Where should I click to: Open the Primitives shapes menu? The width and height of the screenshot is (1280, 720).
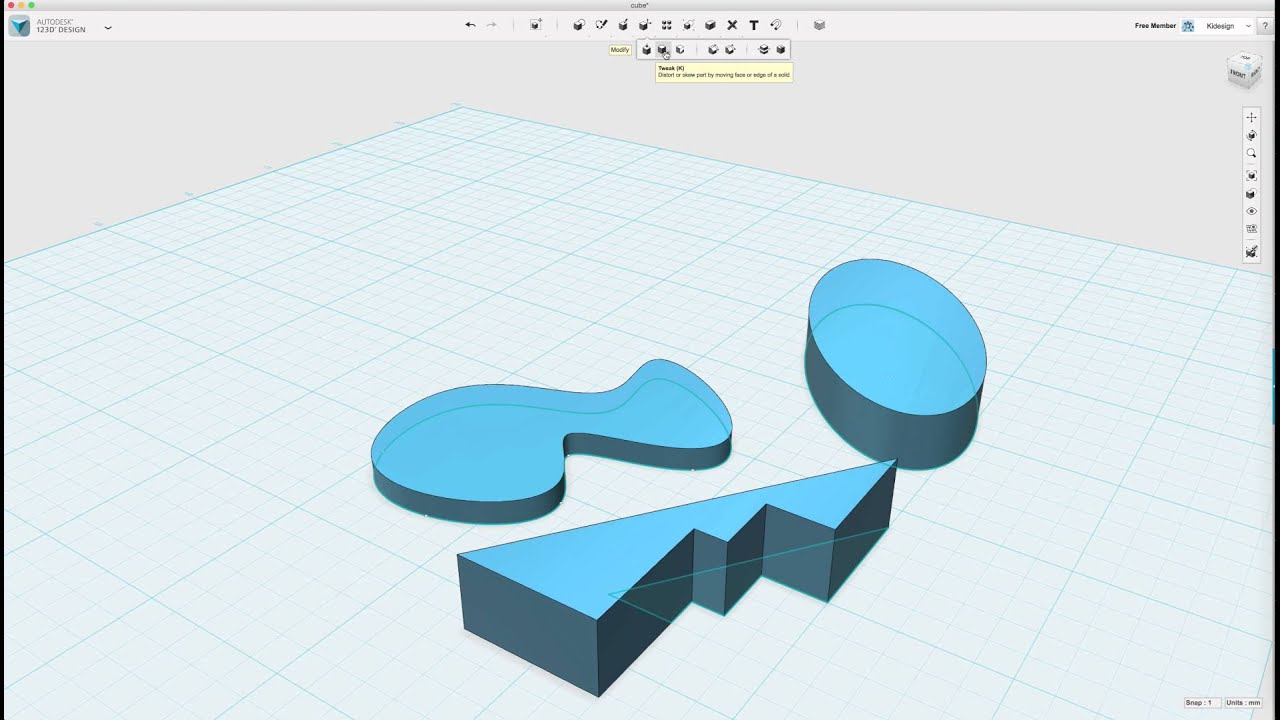(x=578, y=25)
